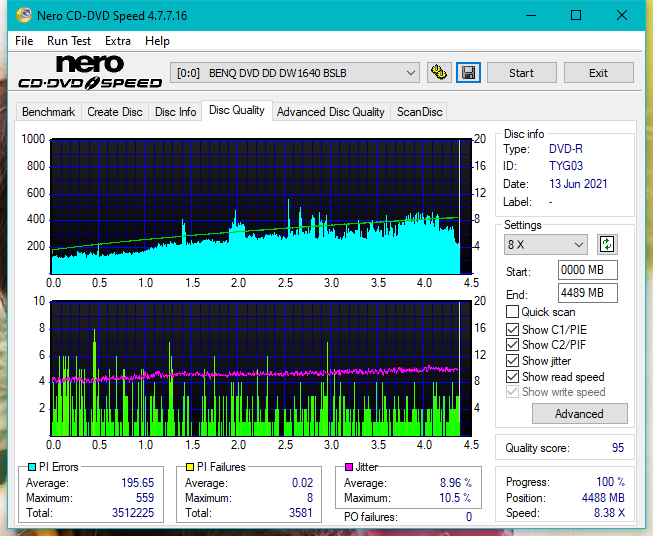This screenshot has width=653, height=536.
Task: Switch to the Benchmark tab
Action: (x=49, y=112)
